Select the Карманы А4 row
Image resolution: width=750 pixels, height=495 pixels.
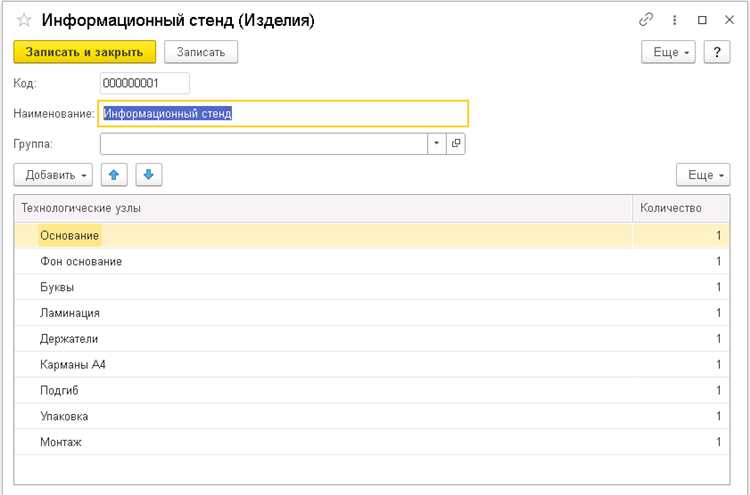pos(372,365)
